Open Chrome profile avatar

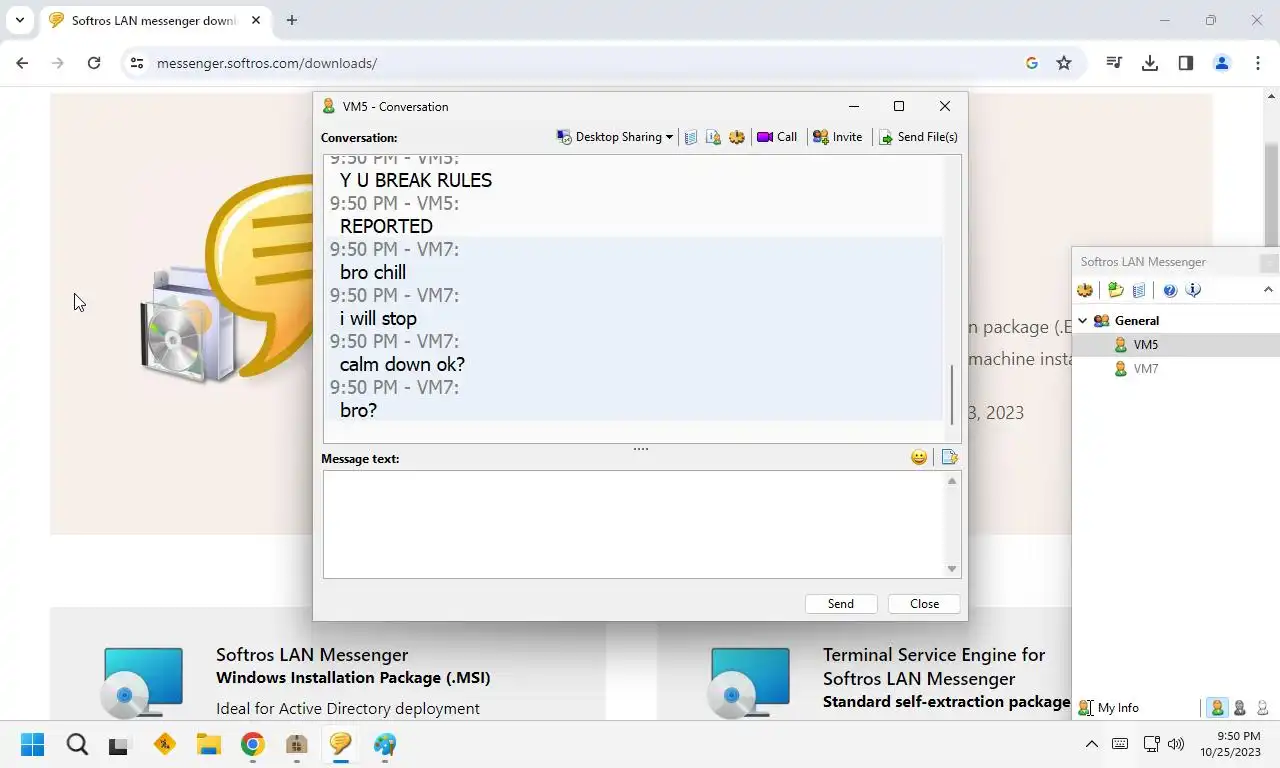point(1222,63)
